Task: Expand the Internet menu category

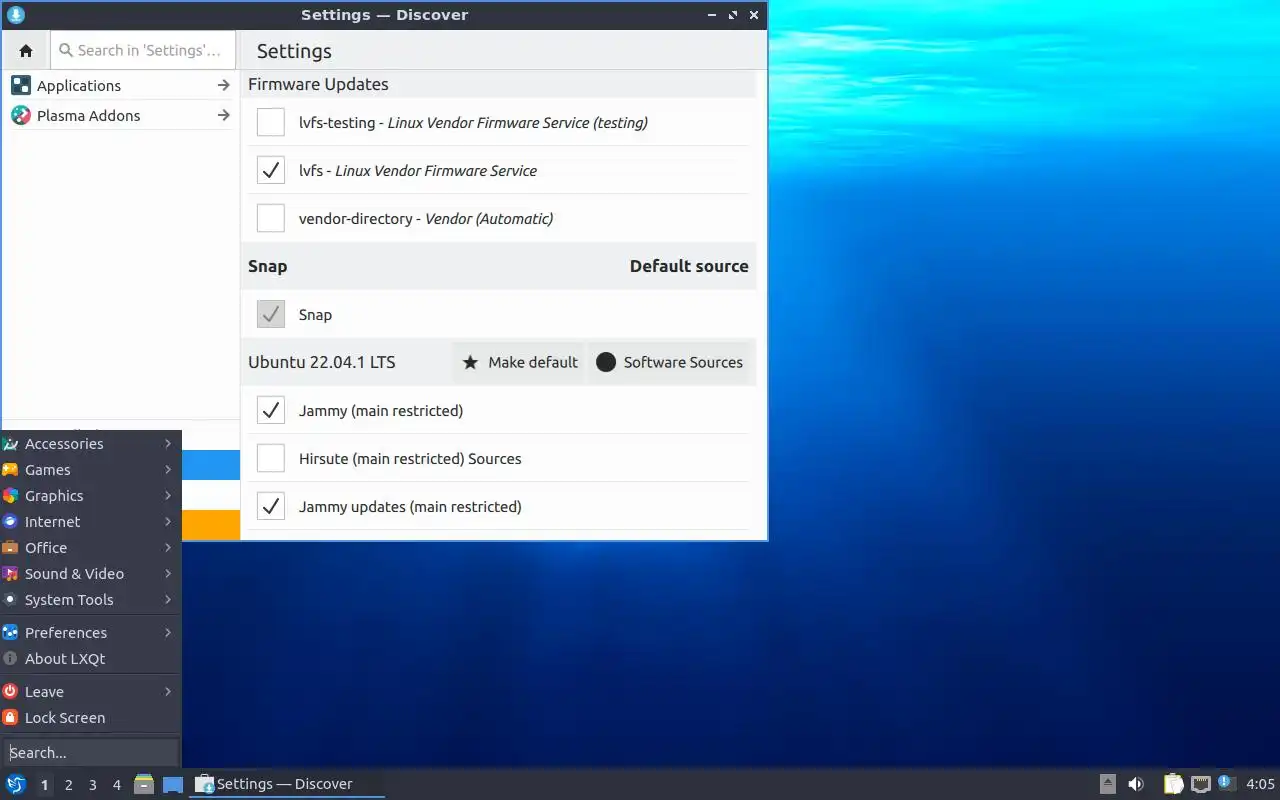Action: click(90, 522)
